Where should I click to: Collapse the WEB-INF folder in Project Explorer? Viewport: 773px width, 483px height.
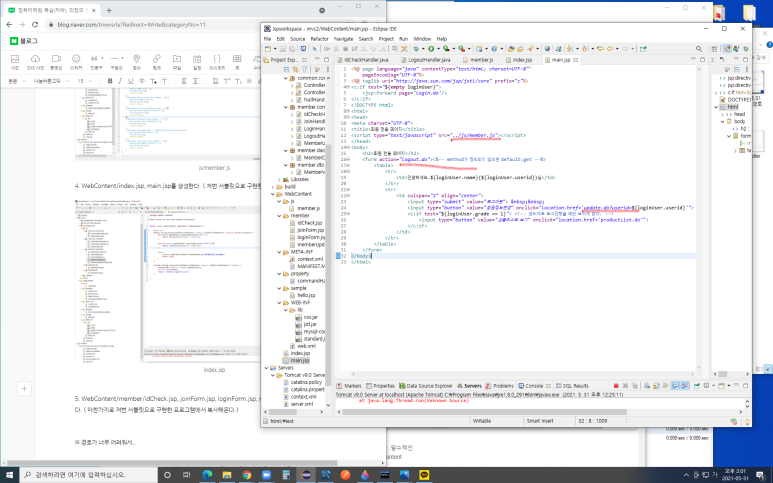click(280, 303)
